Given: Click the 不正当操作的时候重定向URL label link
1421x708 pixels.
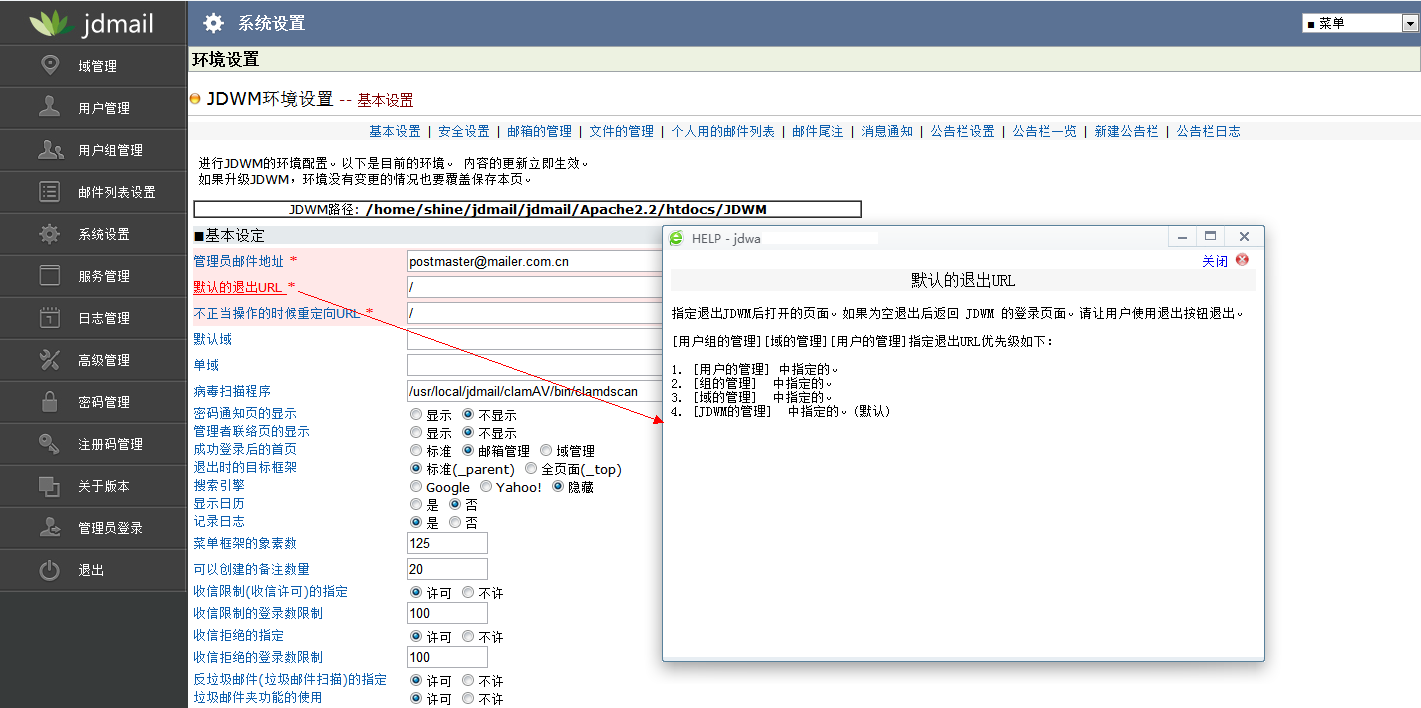Looking at the screenshot, I should 277,313.
